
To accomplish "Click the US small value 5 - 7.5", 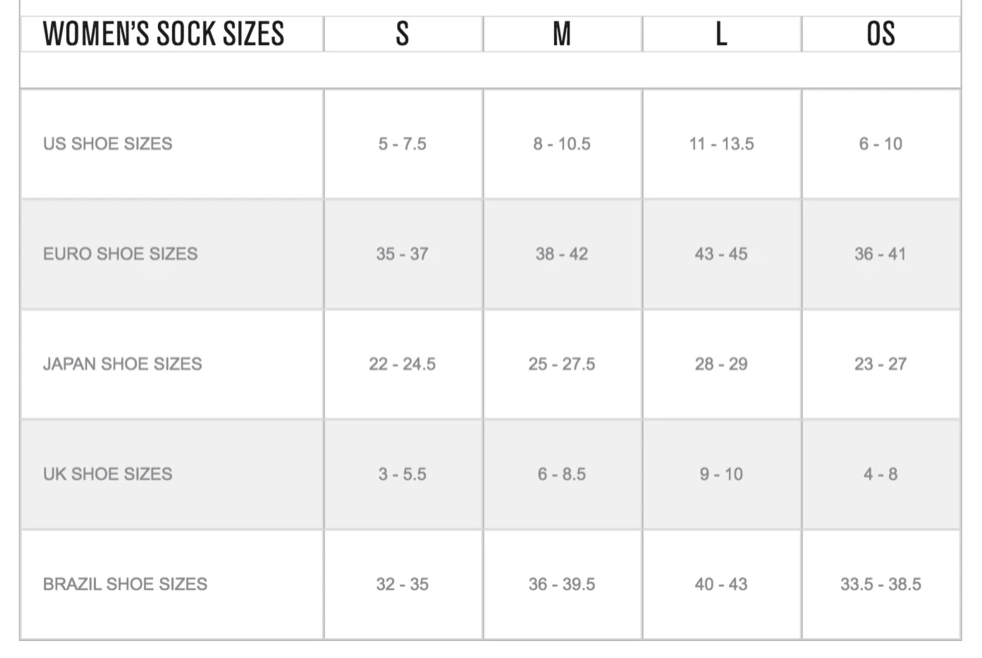I will [402, 144].
